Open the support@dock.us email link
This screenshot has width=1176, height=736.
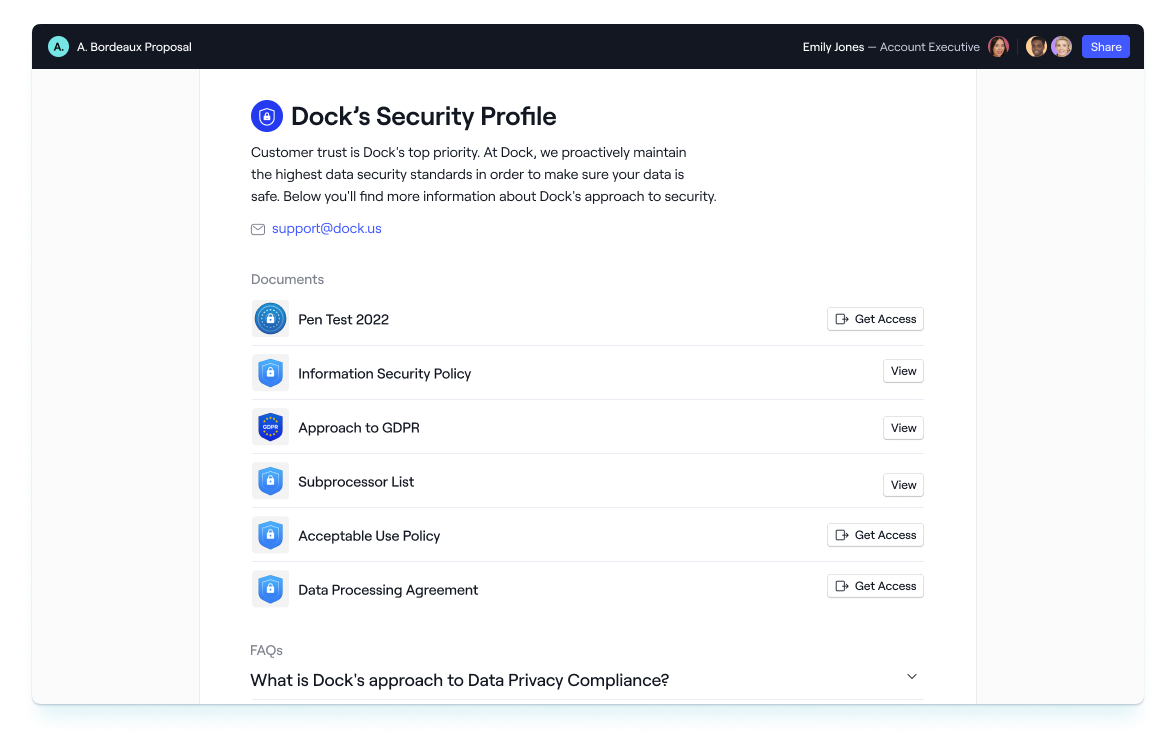click(327, 228)
